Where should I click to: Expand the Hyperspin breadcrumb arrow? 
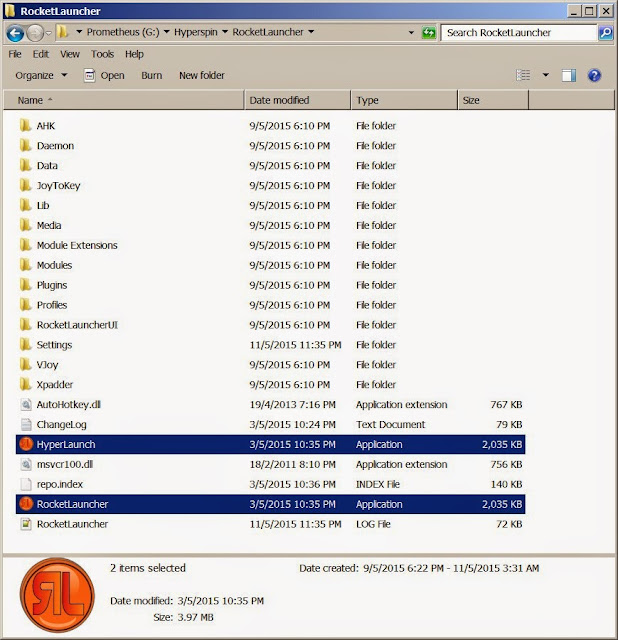coord(225,32)
